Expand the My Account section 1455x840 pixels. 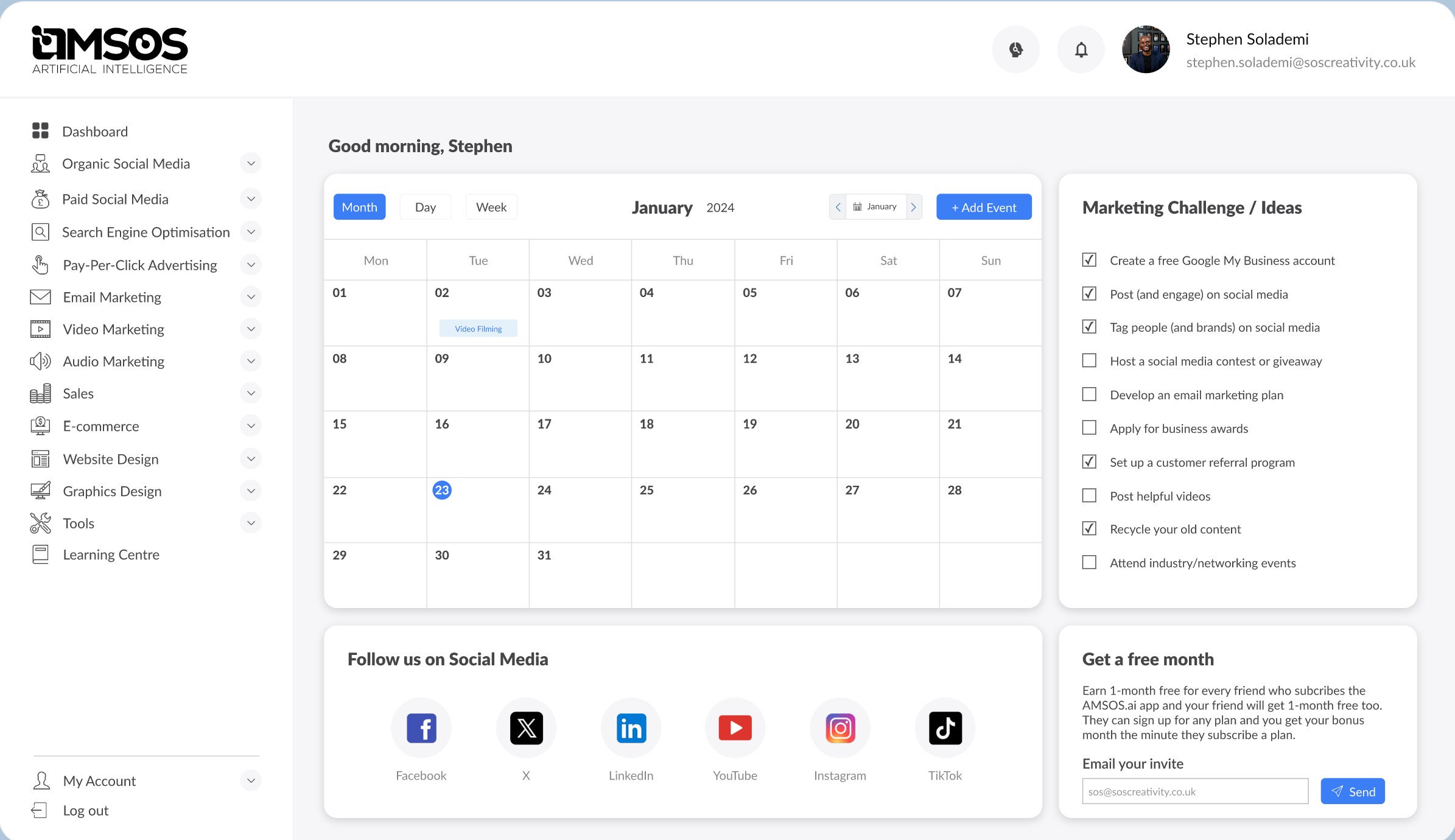click(x=250, y=780)
